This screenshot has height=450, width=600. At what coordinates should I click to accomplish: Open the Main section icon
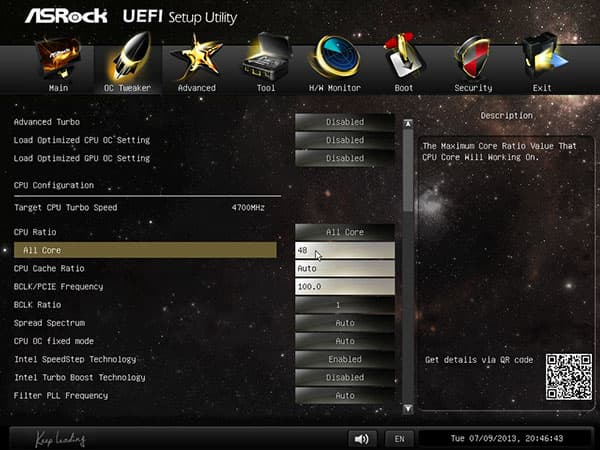(x=59, y=57)
